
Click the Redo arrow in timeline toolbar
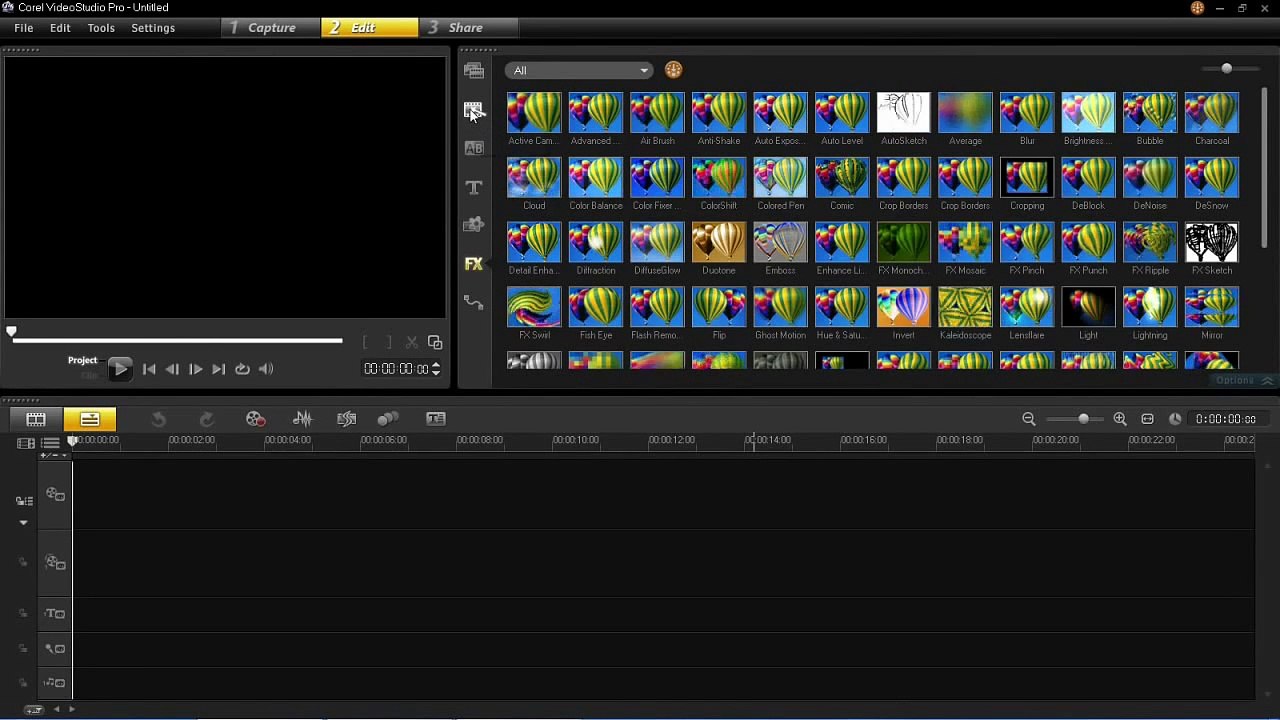207,419
